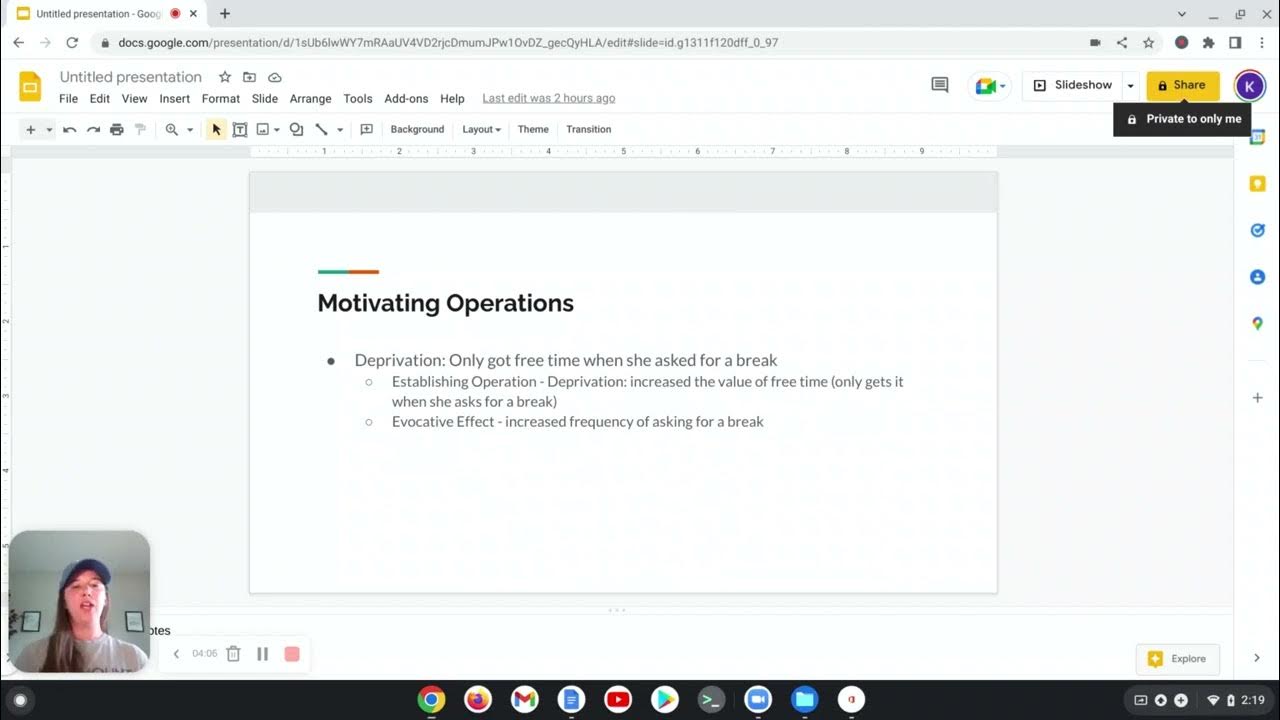Choose the select arrow cursor tool
Image resolution: width=1280 pixels, height=720 pixels.
point(216,129)
